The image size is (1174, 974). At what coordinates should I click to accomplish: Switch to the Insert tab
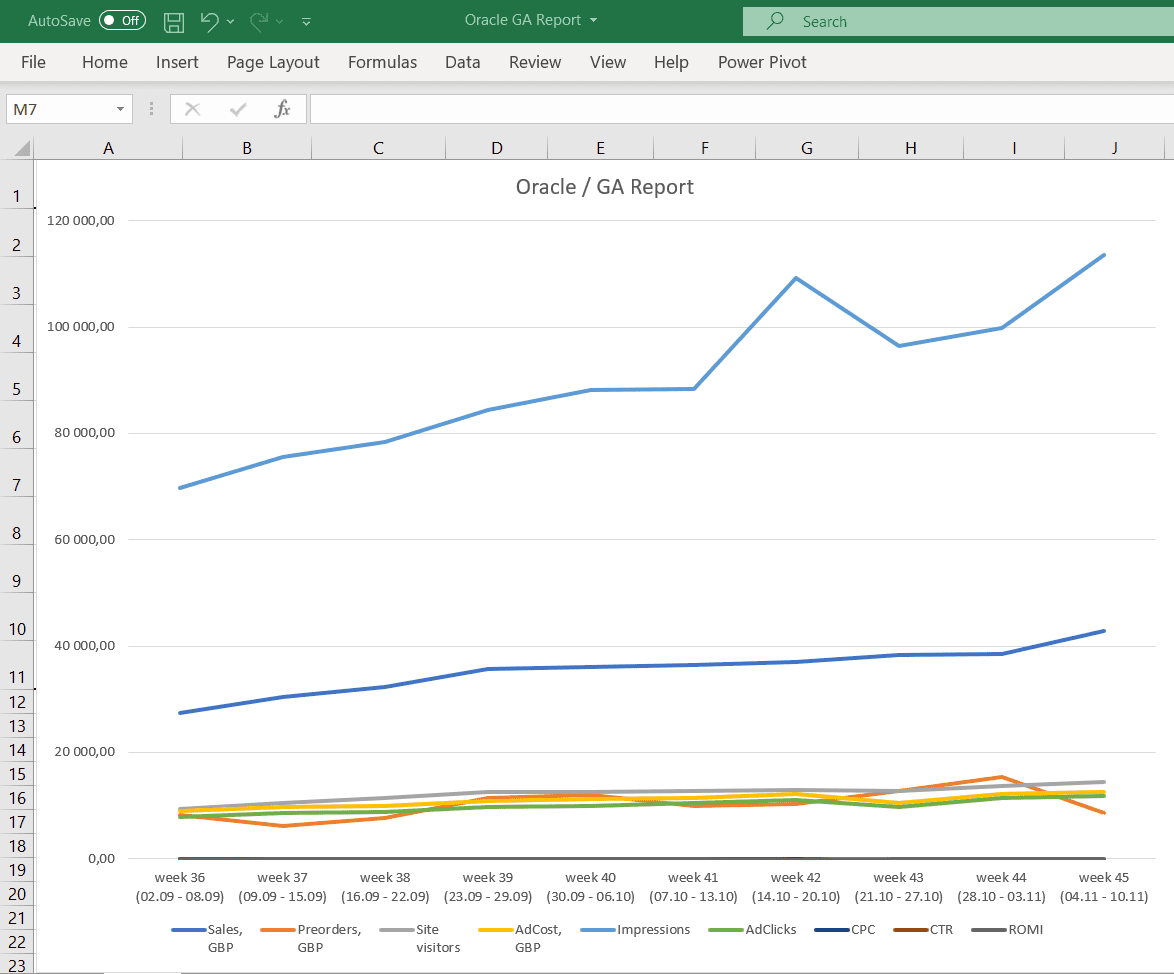coord(177,62)
